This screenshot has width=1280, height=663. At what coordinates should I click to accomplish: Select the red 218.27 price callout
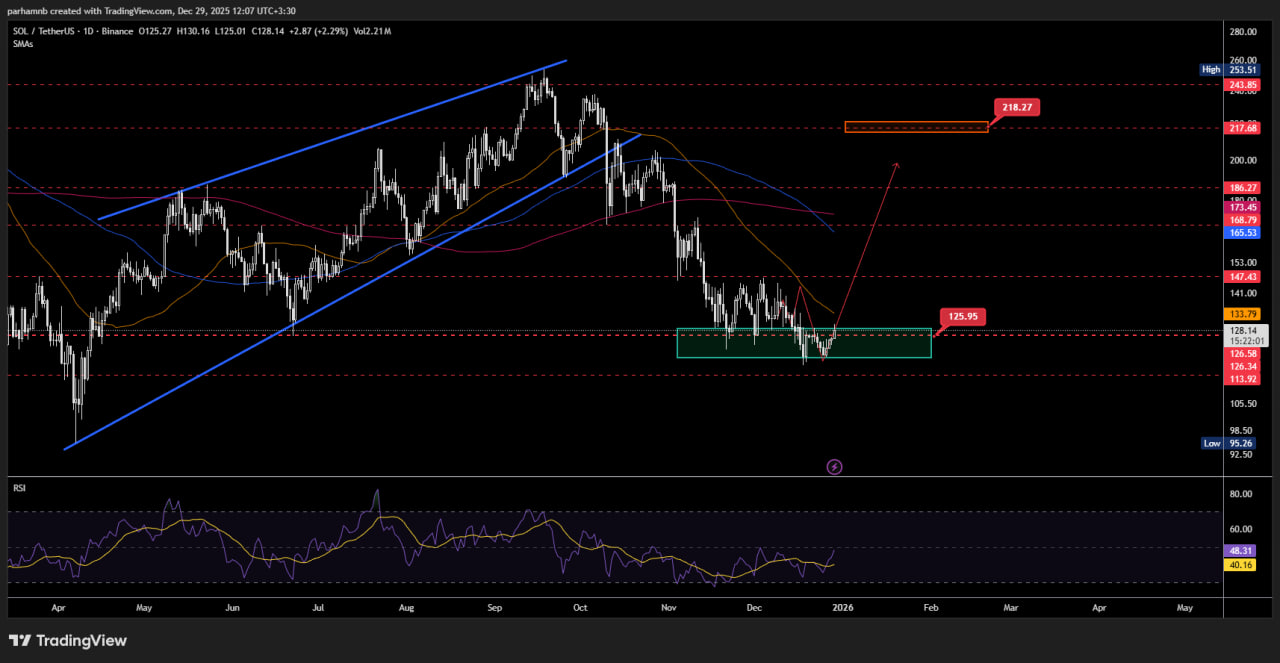click(x=1016, y=108)
